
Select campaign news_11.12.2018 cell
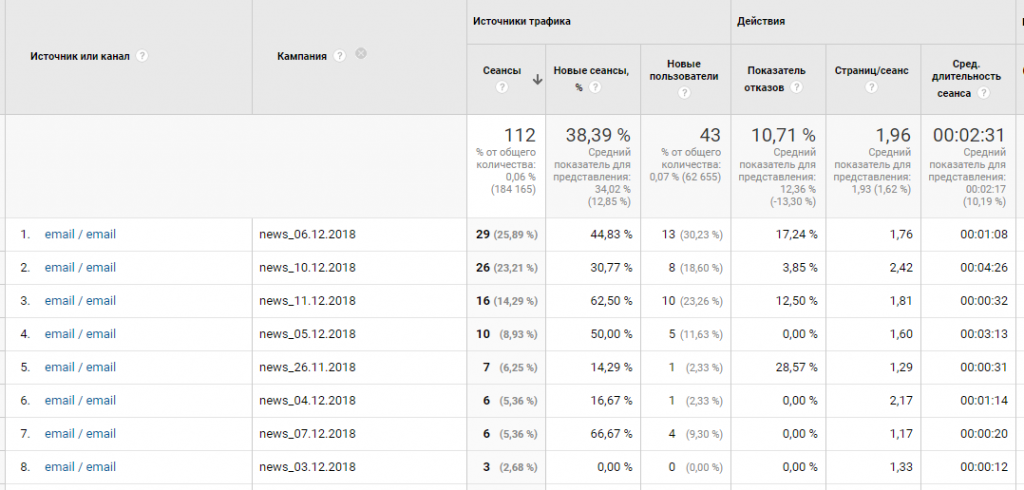coord(307,301)
